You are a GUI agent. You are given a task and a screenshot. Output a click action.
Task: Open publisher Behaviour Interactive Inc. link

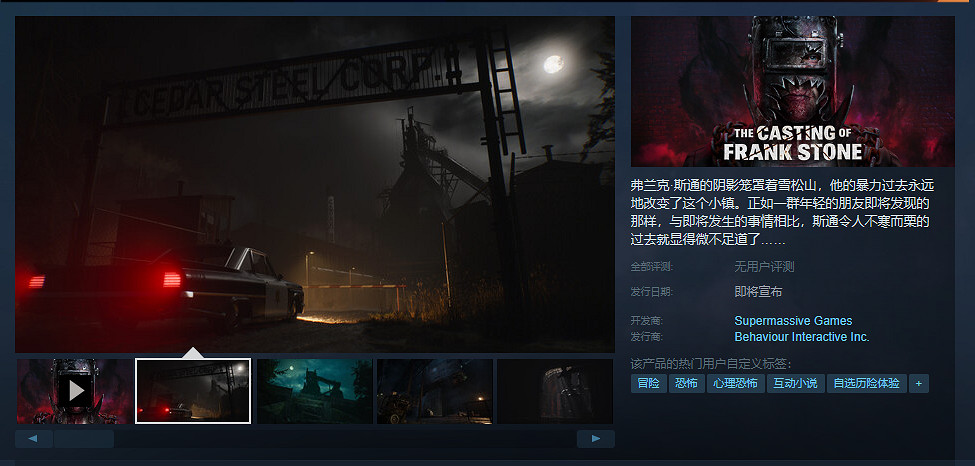tap(802, 337)
